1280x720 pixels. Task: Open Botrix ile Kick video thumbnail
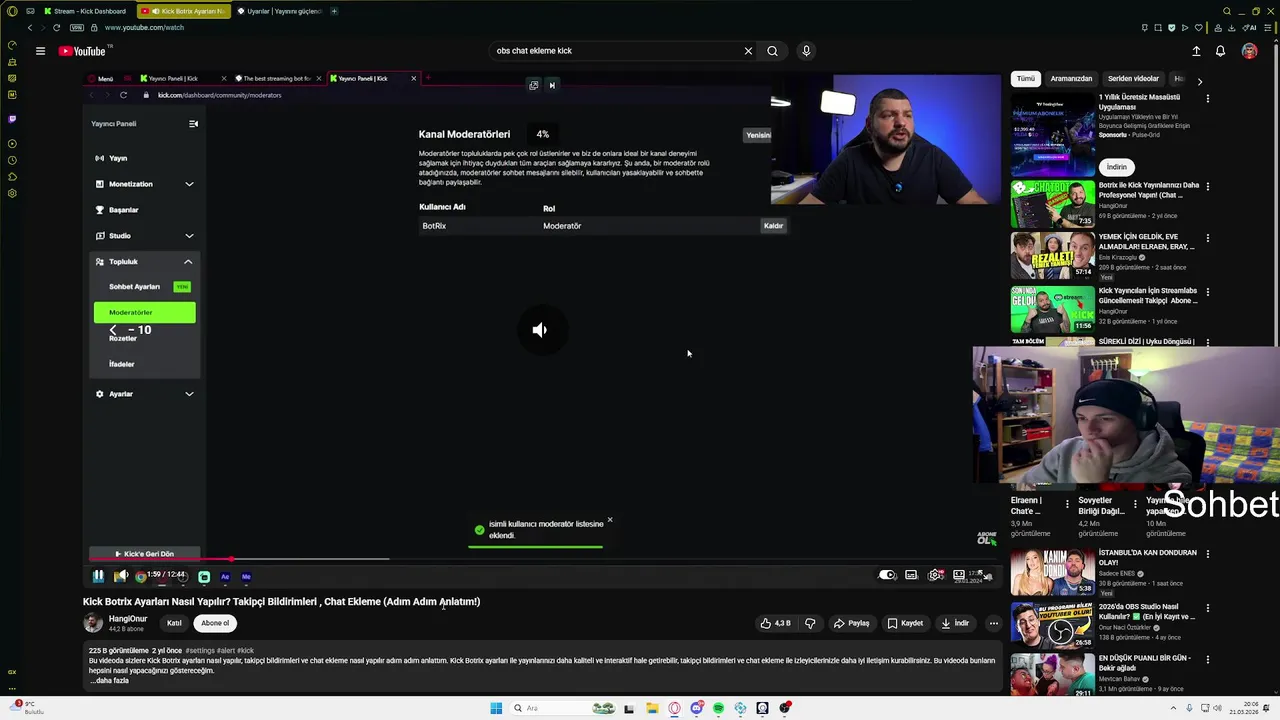(1052, 204)
